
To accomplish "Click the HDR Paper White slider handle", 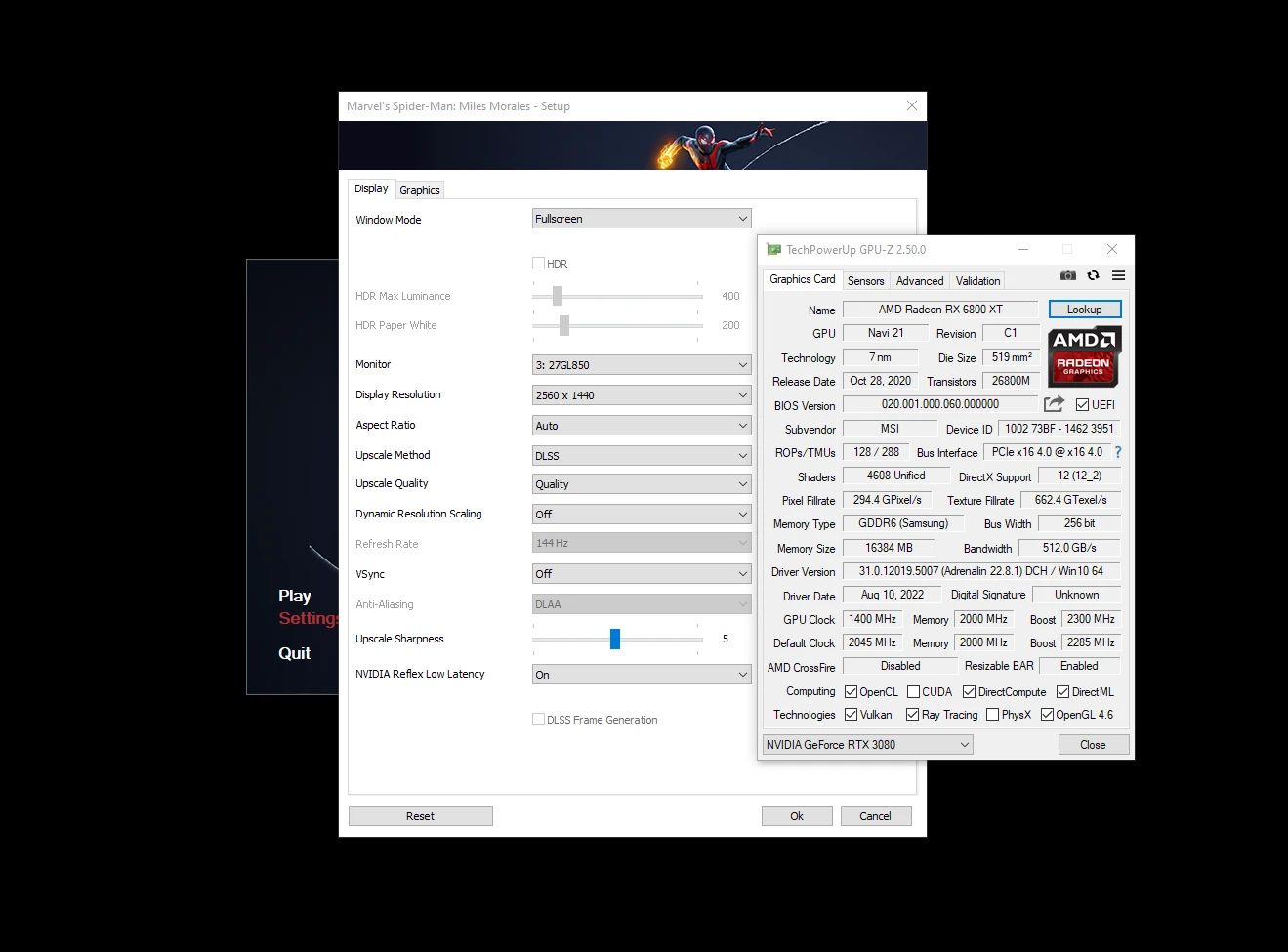I will 564,325.
